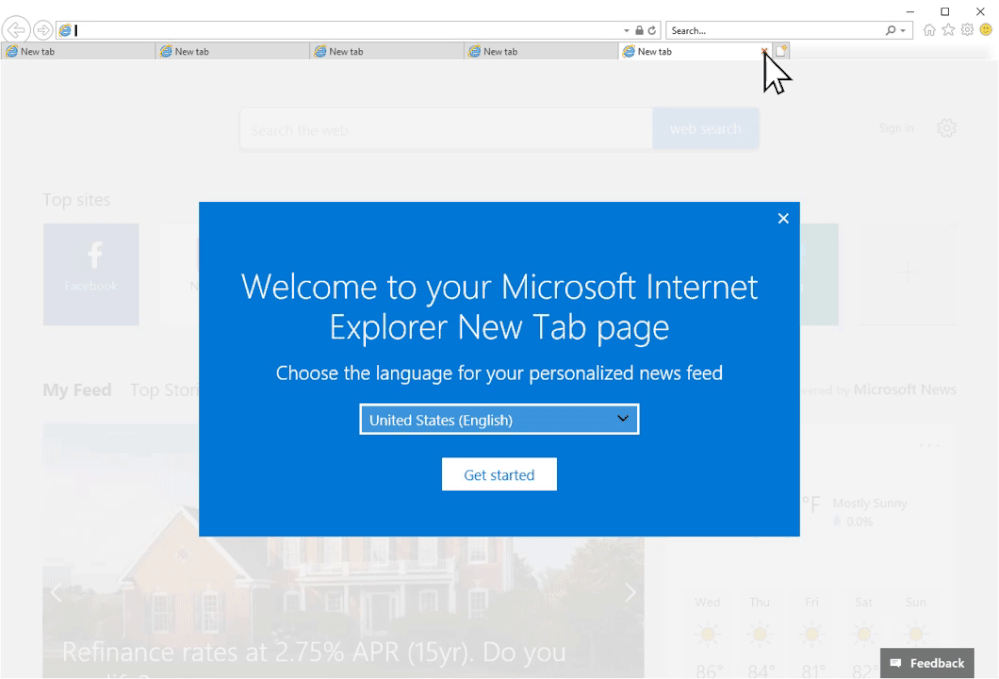Open Favorites with the star icon
The width and height of the screenshot is (999, 679).
[948, 30]
